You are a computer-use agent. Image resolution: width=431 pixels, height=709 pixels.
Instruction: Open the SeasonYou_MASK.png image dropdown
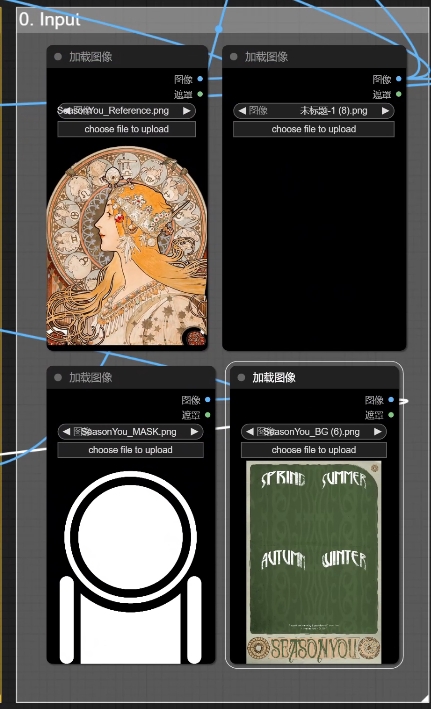(x=130, y=431)
